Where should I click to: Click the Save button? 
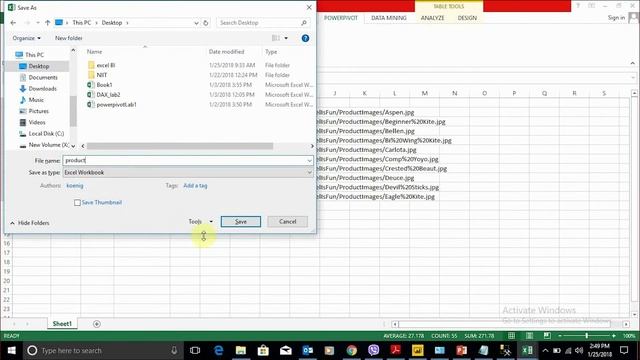pos(241,221)
